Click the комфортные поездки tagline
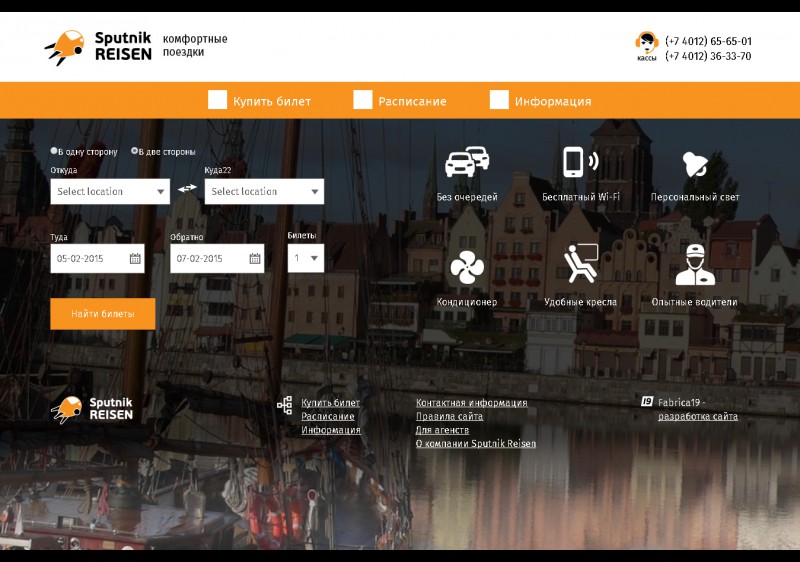The width and height of the screenshot is (800, 562). point(195,45)
